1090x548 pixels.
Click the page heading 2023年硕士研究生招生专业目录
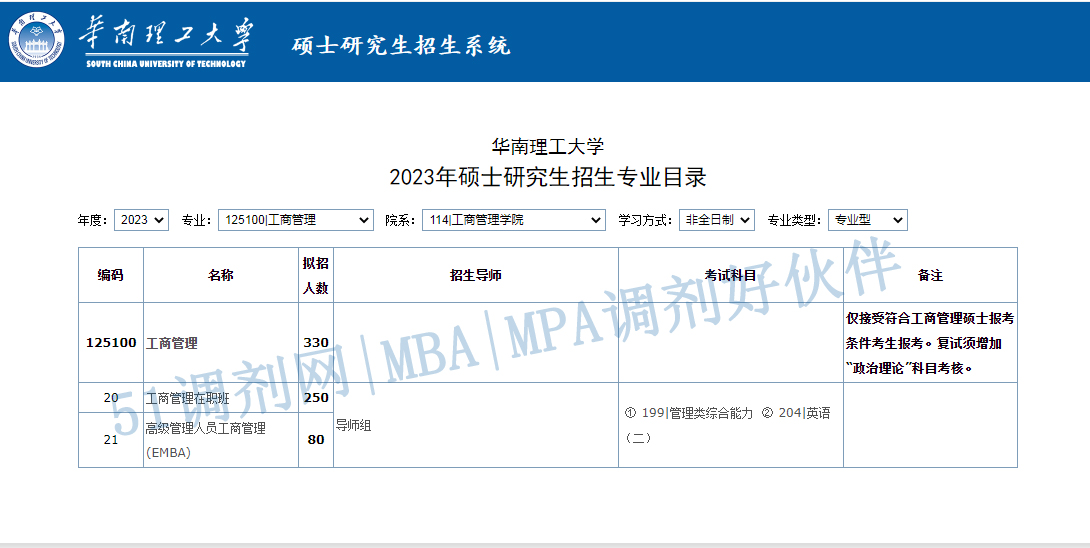[x=548, y=177]
